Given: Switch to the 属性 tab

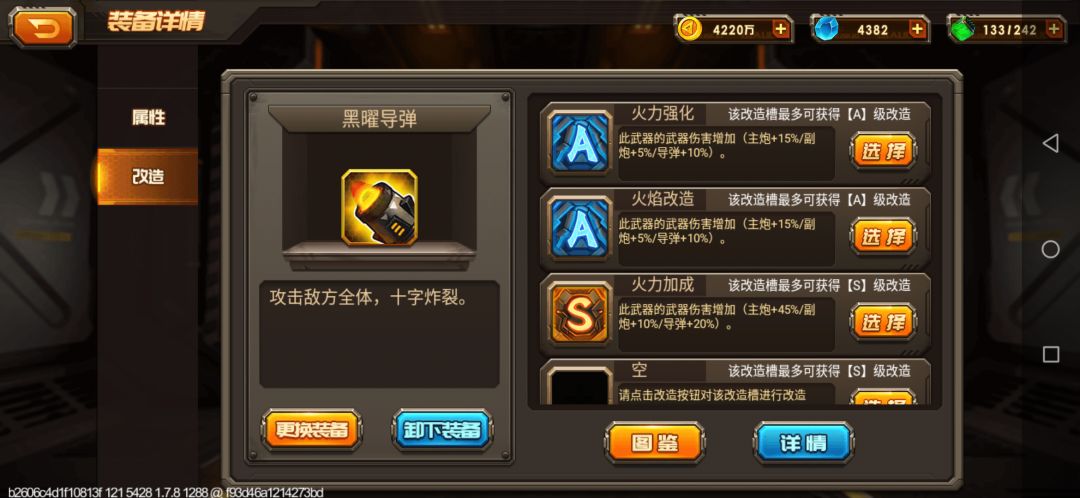Looking at the screenshot, I should point(148,118).
